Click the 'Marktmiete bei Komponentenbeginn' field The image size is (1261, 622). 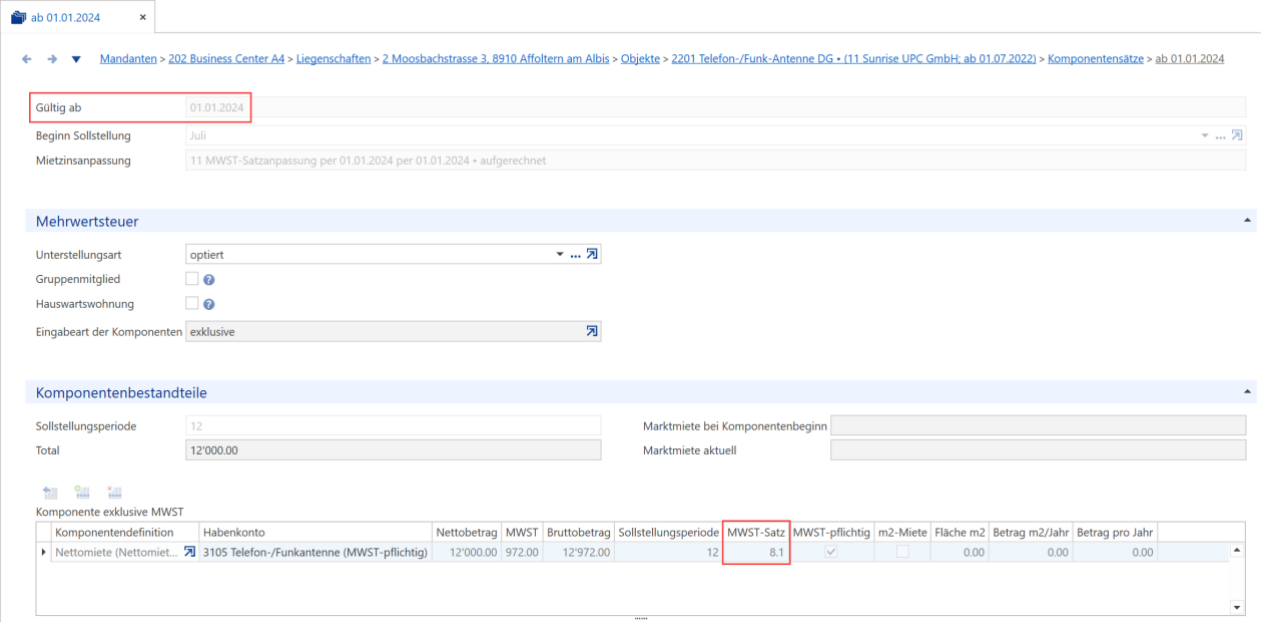click(x=1038, y=426)
